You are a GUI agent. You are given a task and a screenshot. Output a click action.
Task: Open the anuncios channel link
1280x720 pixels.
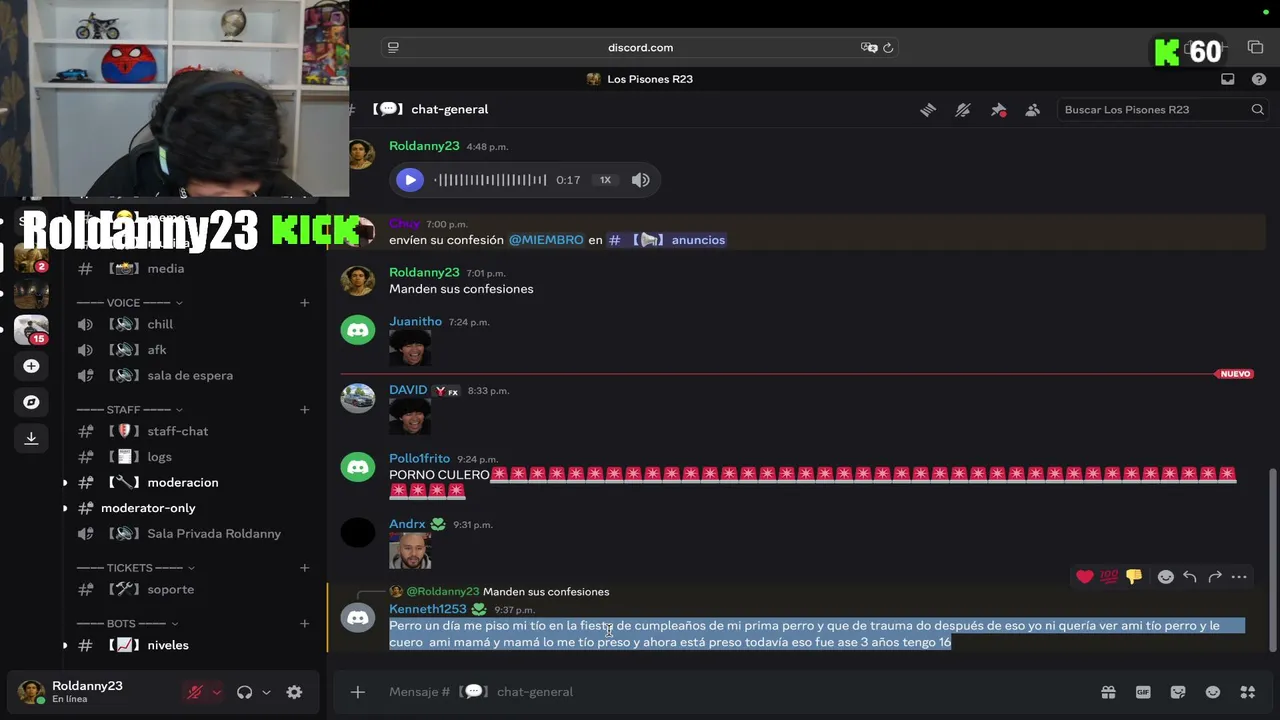tap(667, 240)
